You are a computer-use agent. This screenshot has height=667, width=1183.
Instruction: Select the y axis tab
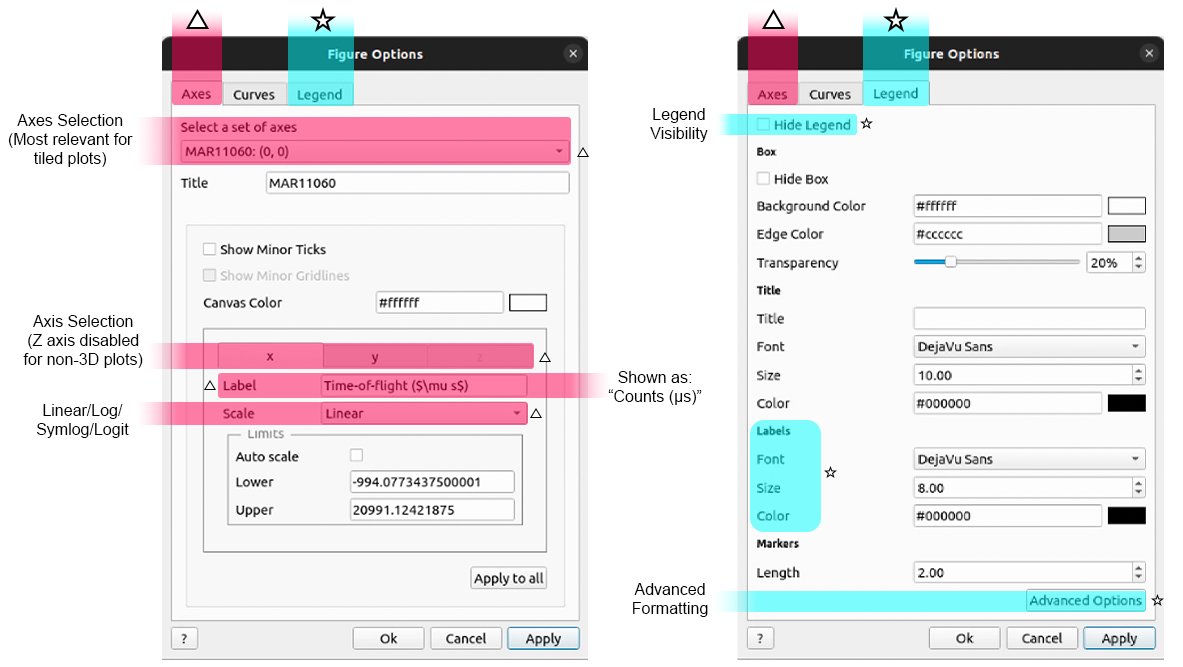tap(375, 357)
